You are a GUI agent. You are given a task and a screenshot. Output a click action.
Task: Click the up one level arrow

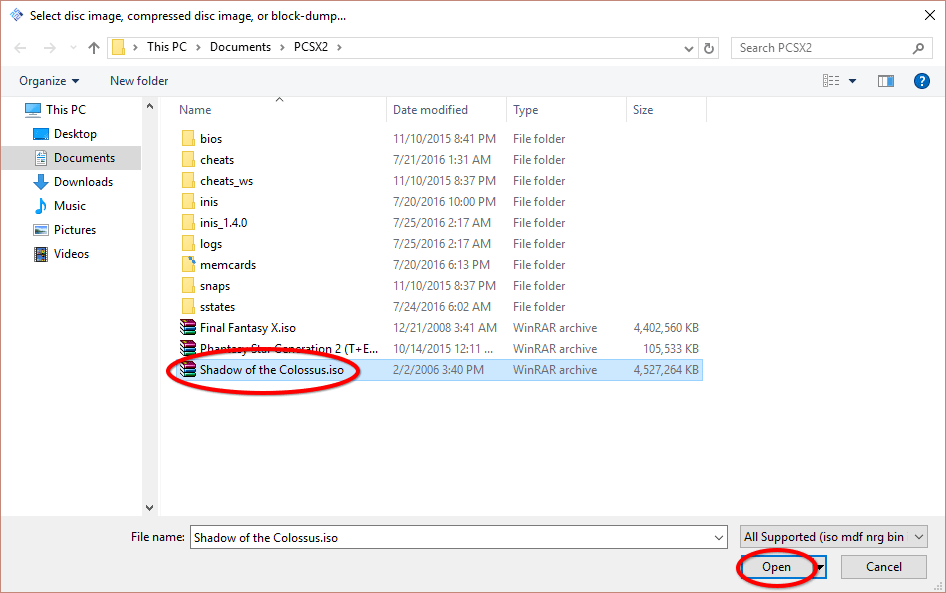[94, 47]
